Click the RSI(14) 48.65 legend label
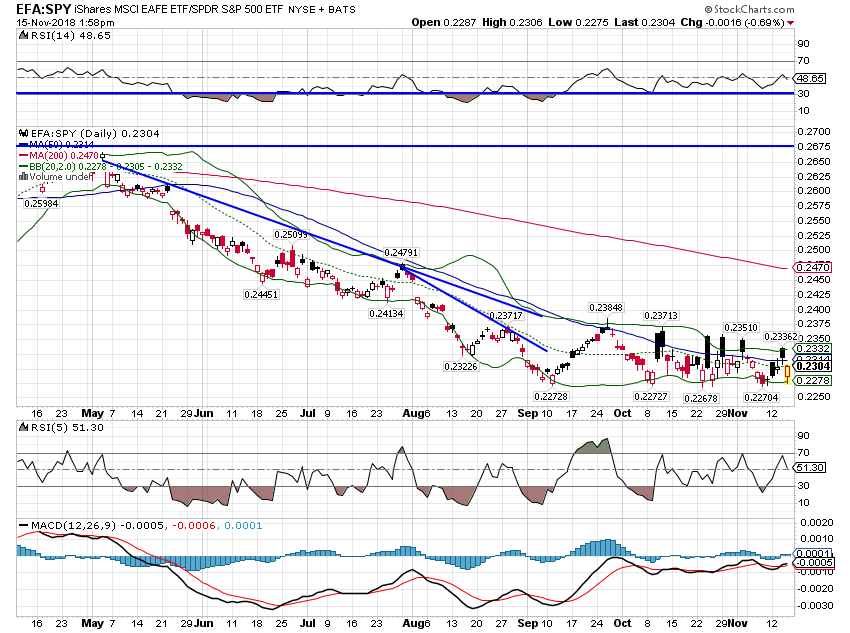 pyautogui.click(x=70, y=36)
